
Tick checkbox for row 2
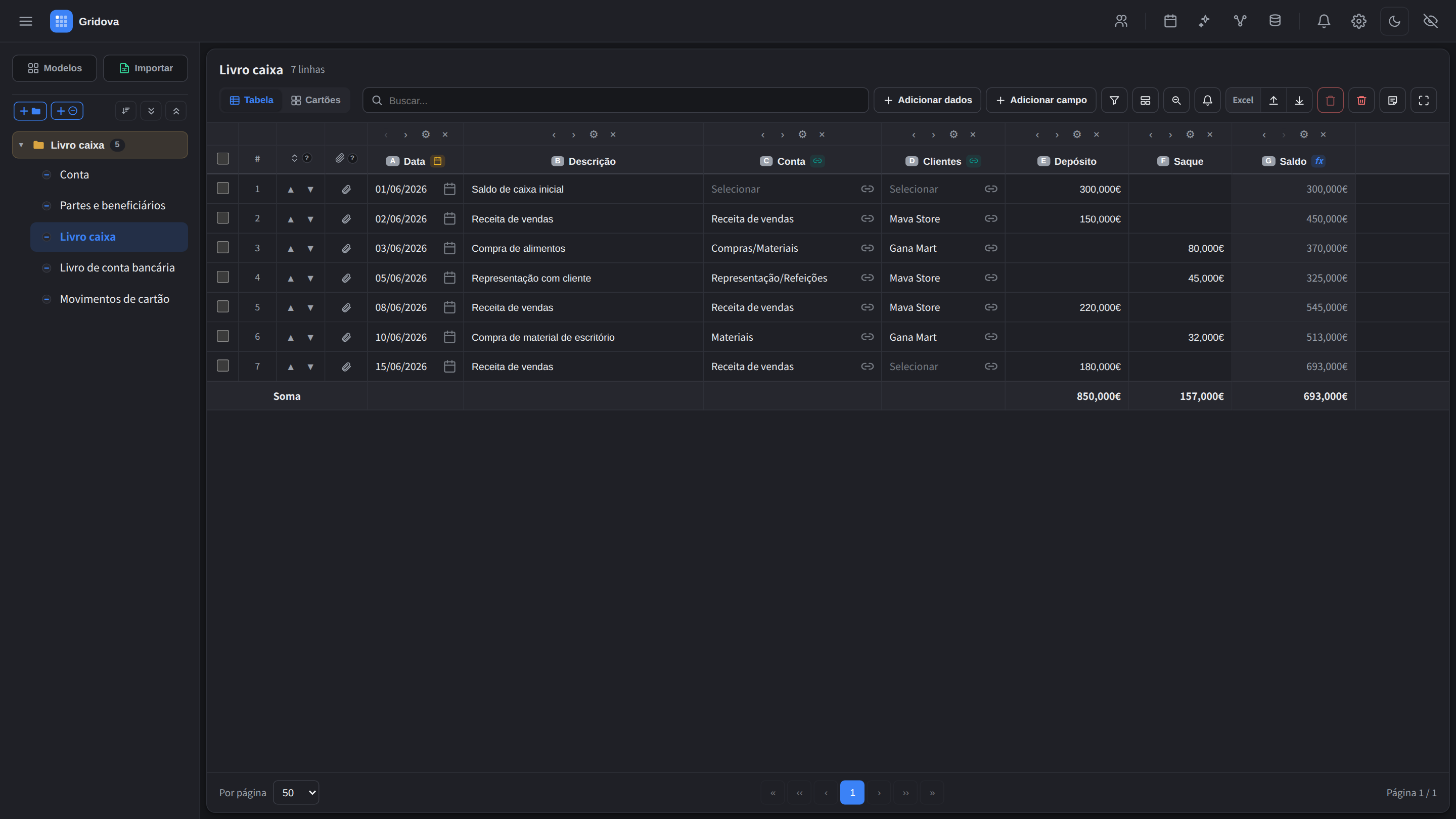point(222,217)
